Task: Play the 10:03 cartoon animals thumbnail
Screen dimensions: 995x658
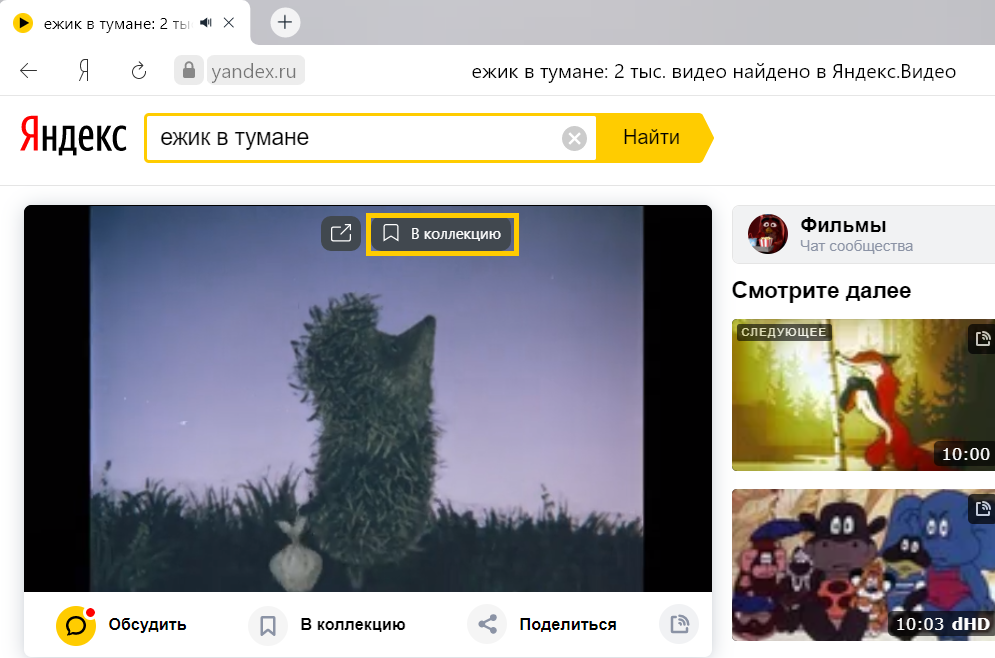Action: coord(863,565)
